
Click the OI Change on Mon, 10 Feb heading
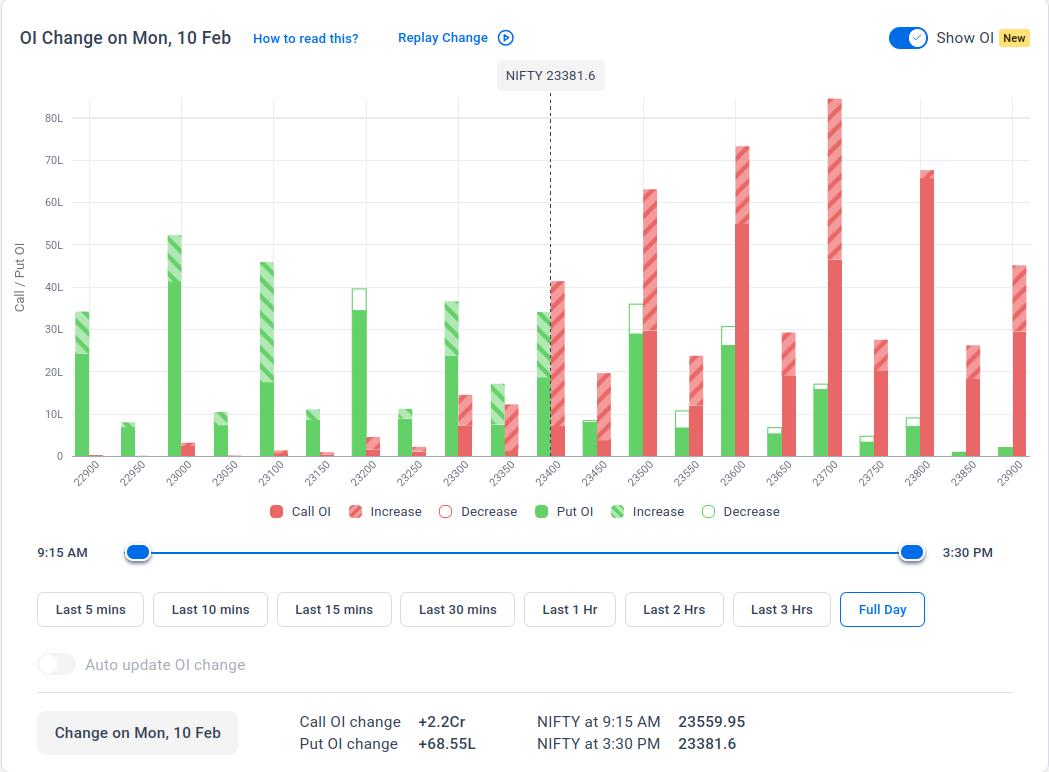click(125, 38)
